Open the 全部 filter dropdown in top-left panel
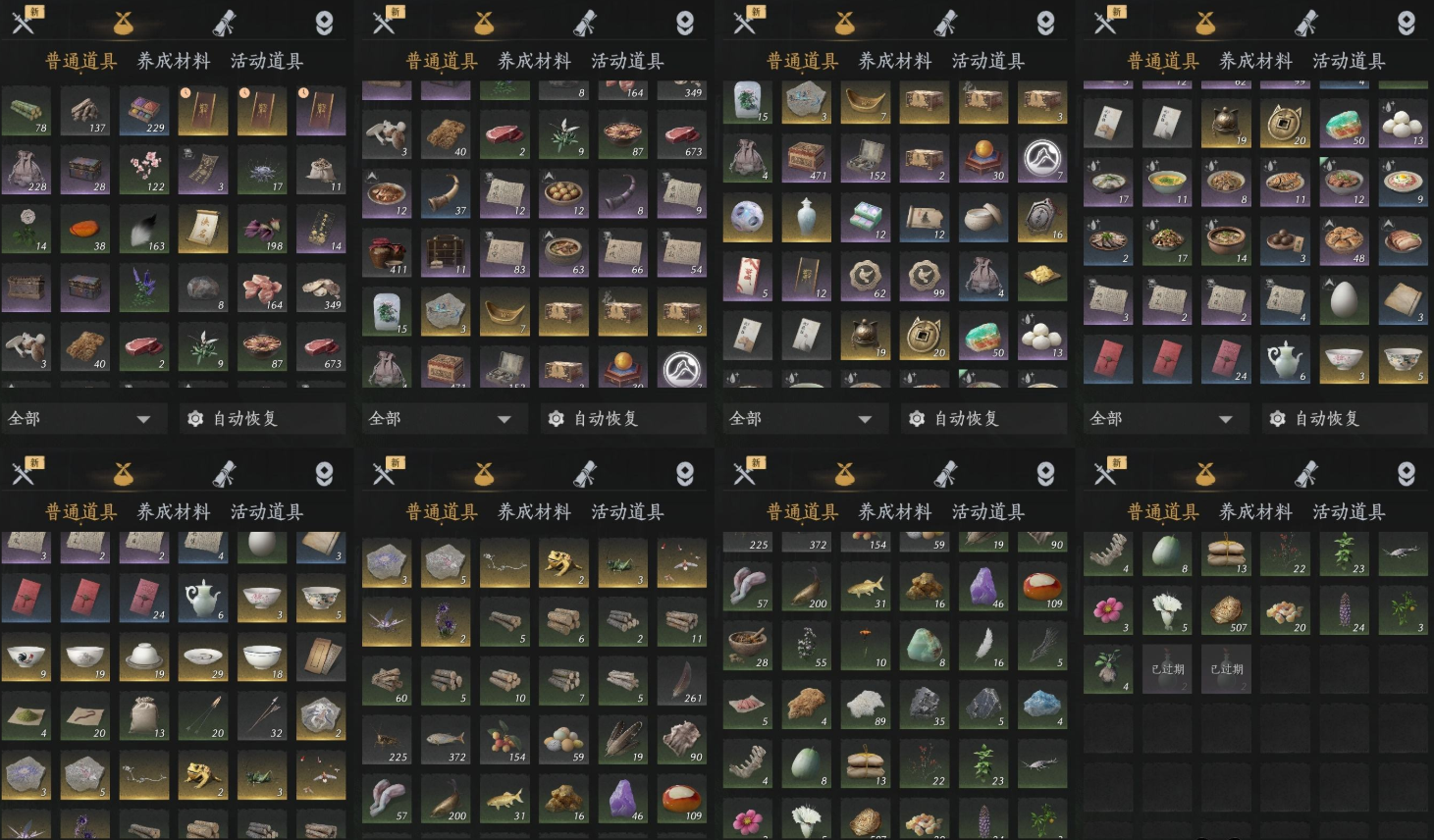 80,419
